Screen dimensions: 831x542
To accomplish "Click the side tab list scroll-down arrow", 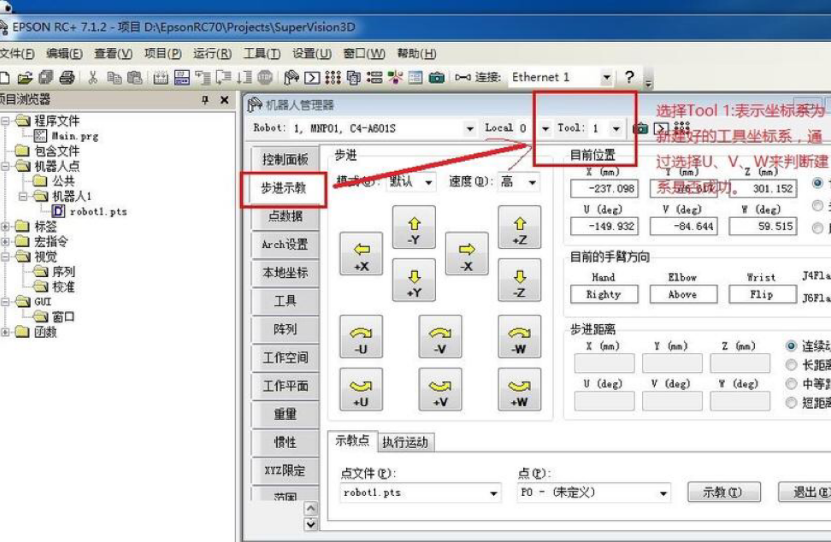I will 311,525.
